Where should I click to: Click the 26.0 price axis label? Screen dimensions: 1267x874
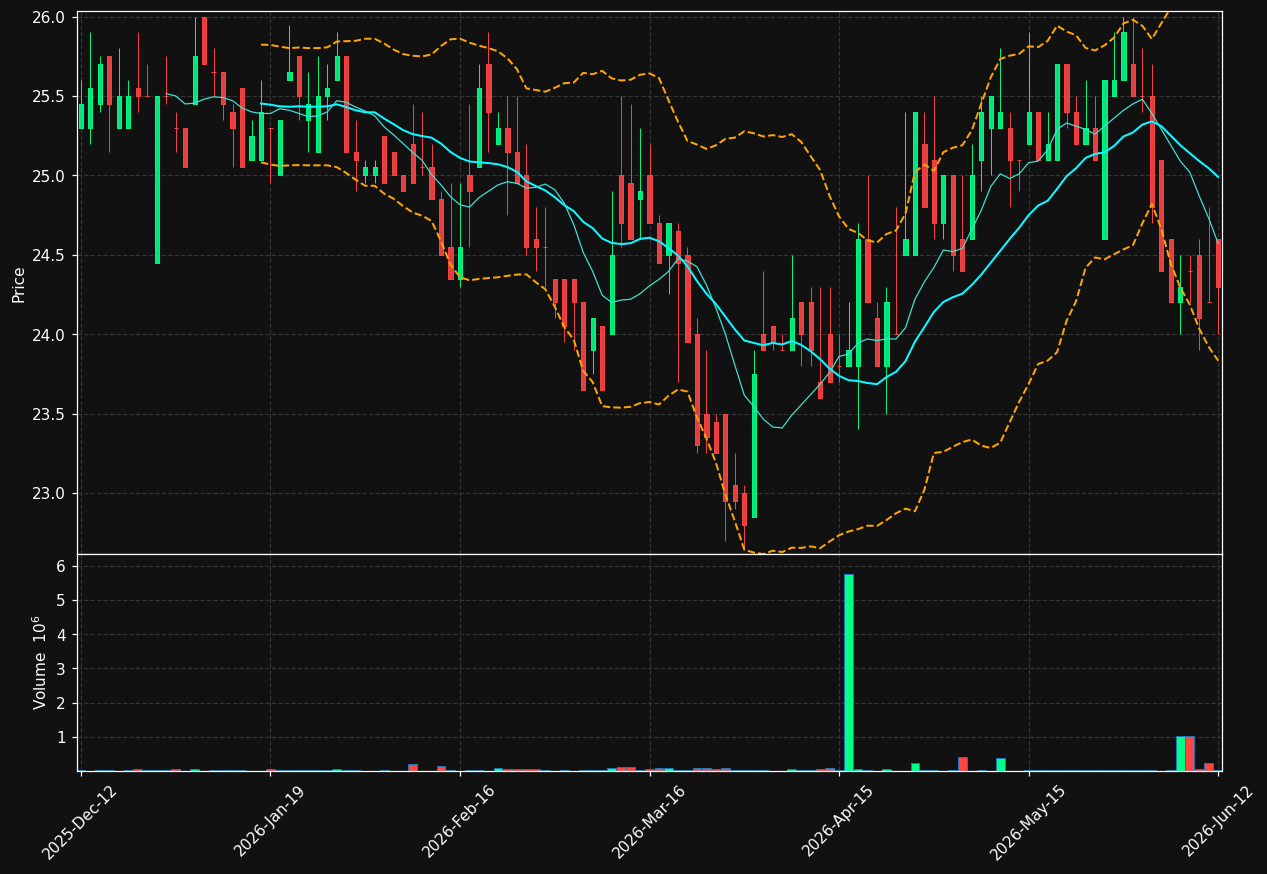click(x=50, y=18)
